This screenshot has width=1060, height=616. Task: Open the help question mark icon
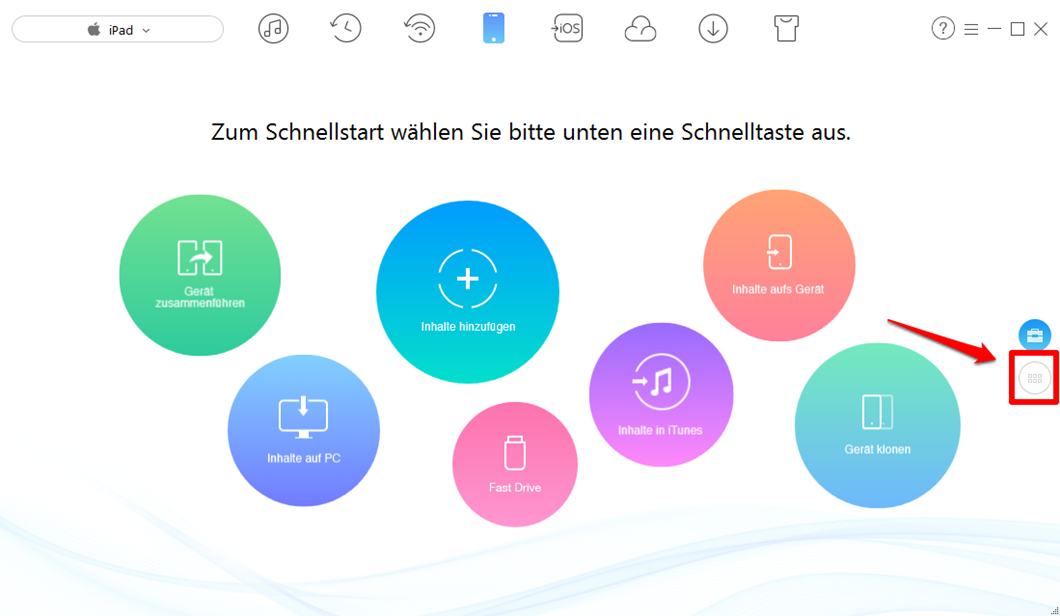(x=943, y=29)
